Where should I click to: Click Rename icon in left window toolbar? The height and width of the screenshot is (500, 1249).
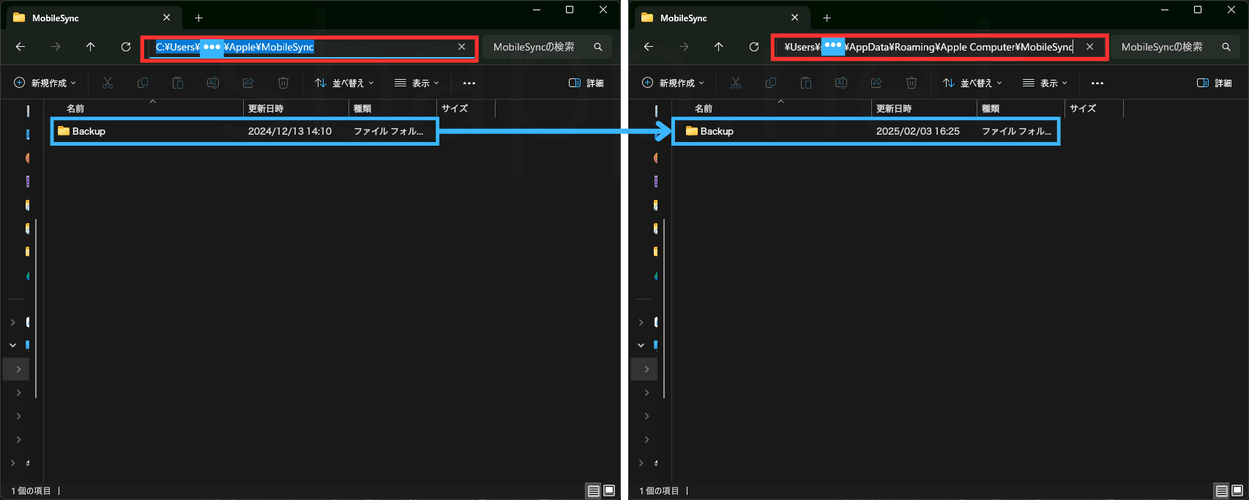pos(213,83)
